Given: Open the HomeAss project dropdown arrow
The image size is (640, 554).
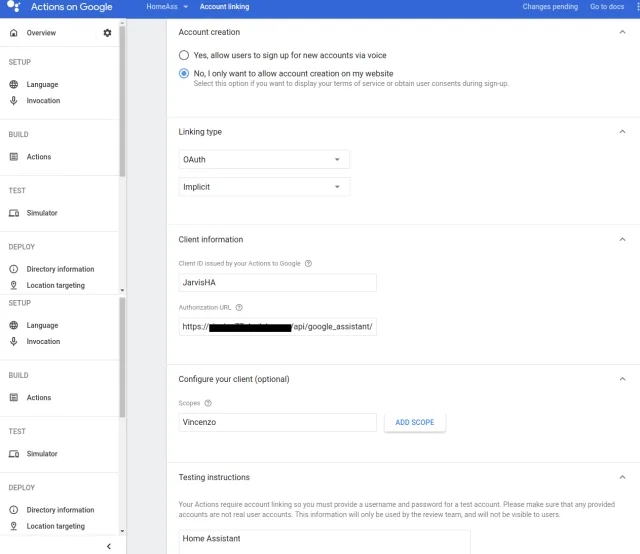Looking at the screenshot, I should [x=186, y=7].
